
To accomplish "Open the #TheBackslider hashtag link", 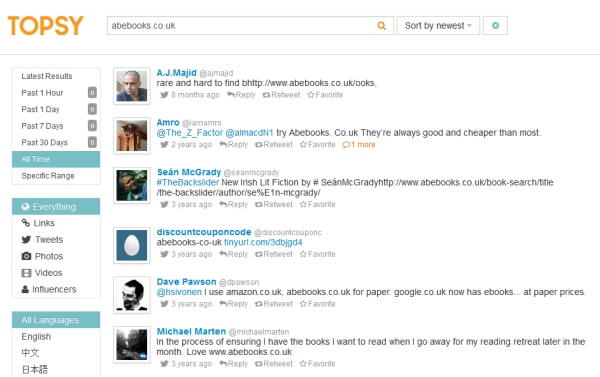I will (188, 182).
